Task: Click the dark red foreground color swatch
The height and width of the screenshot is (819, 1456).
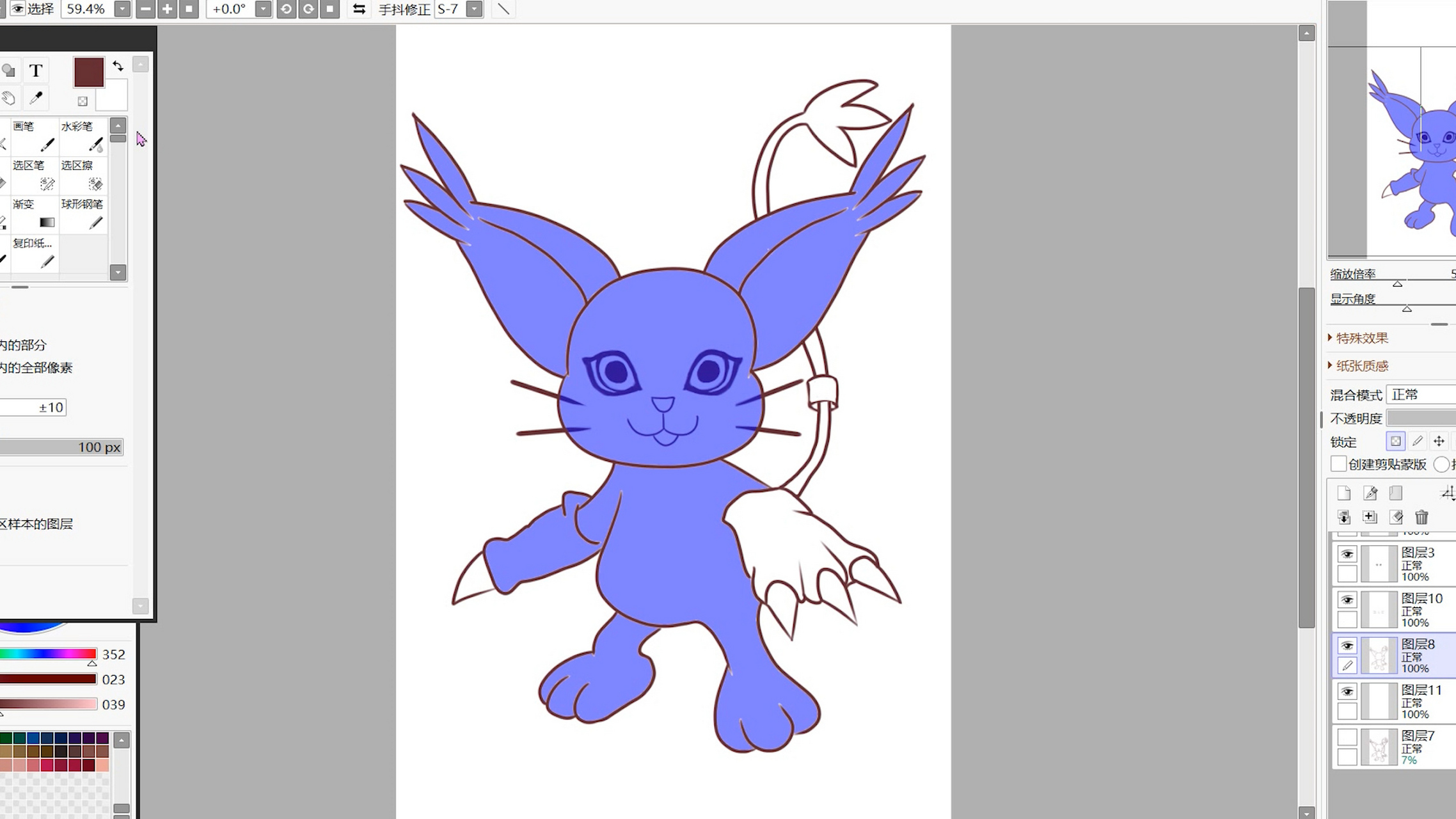Action: pos(89,72)
